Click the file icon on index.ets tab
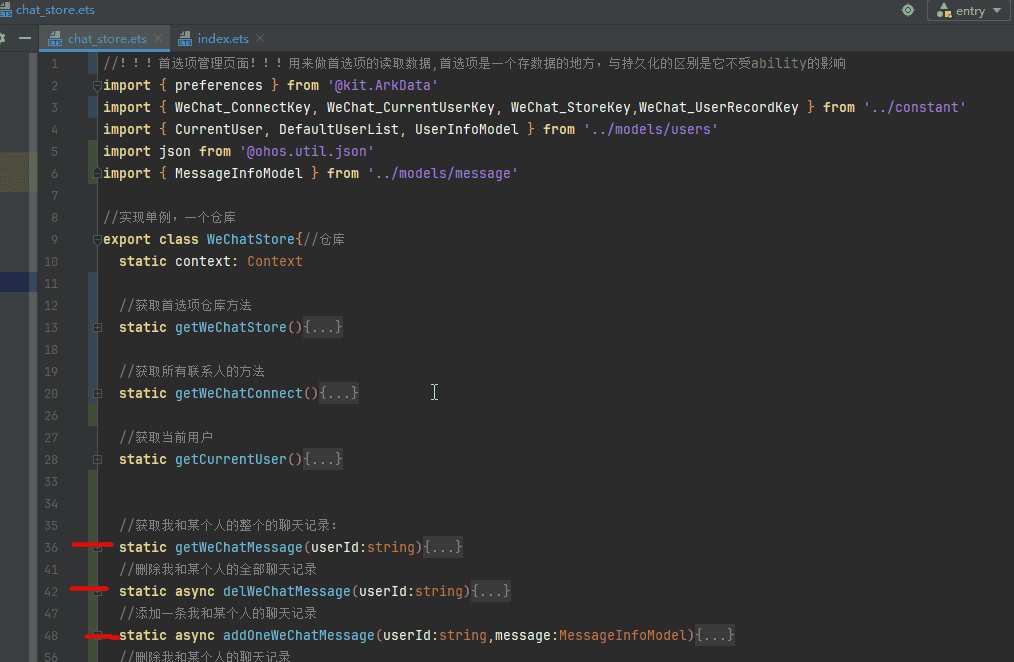The height and width of the screenshot is (662, 1014). pyautogui.click(x=184, y=39)
